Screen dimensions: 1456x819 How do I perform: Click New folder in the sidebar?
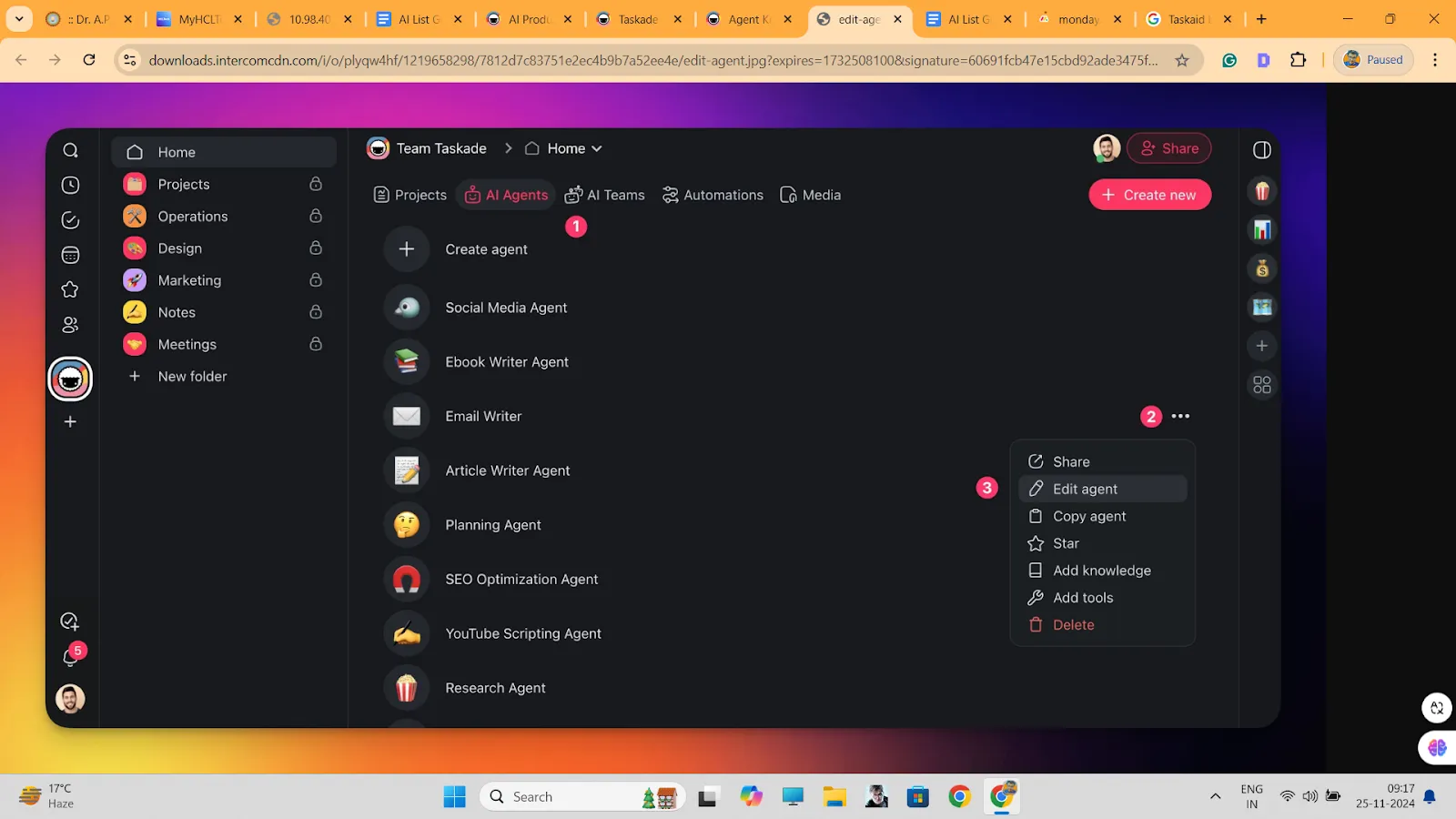pyautogui.click(x=224, y=377)
